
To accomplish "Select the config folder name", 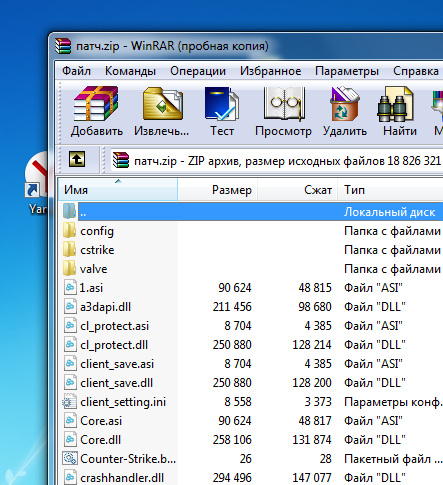I will coord(97,231).
